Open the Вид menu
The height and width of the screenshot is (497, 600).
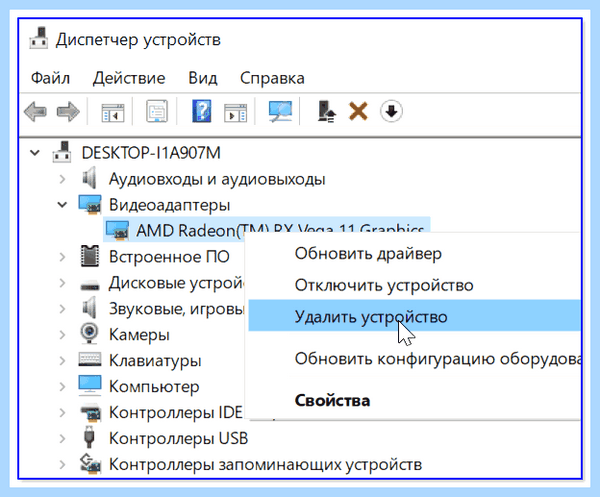(203, 78)
